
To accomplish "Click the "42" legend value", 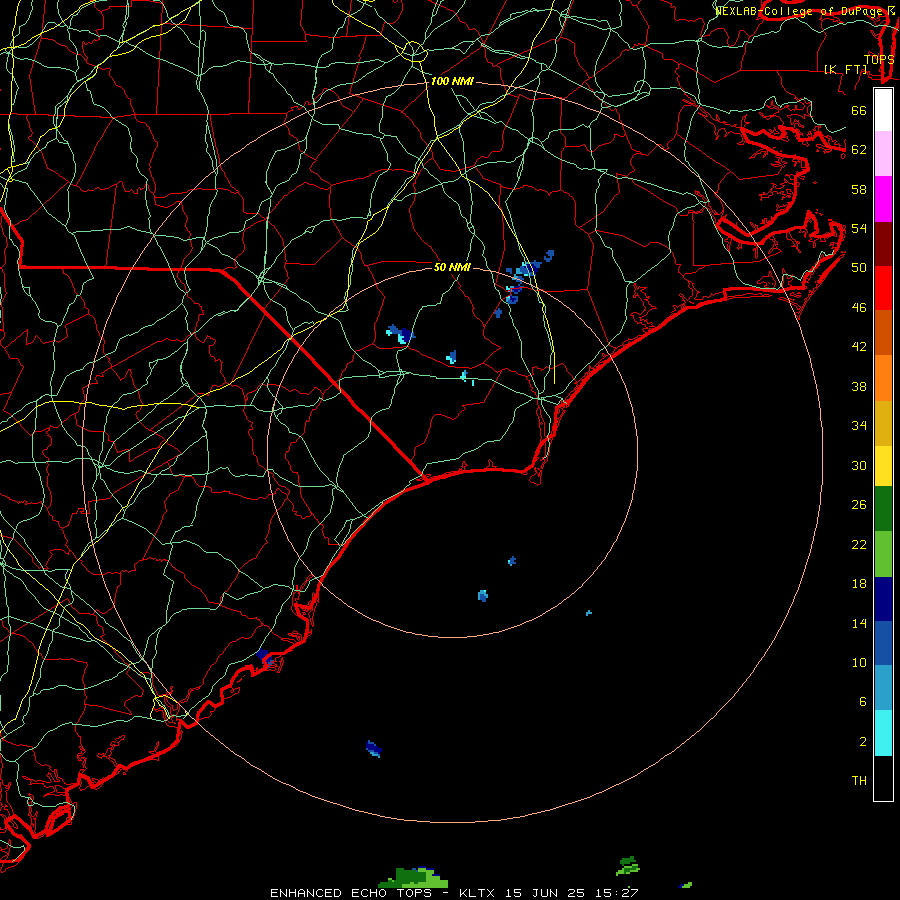I will tap(859, 347).
